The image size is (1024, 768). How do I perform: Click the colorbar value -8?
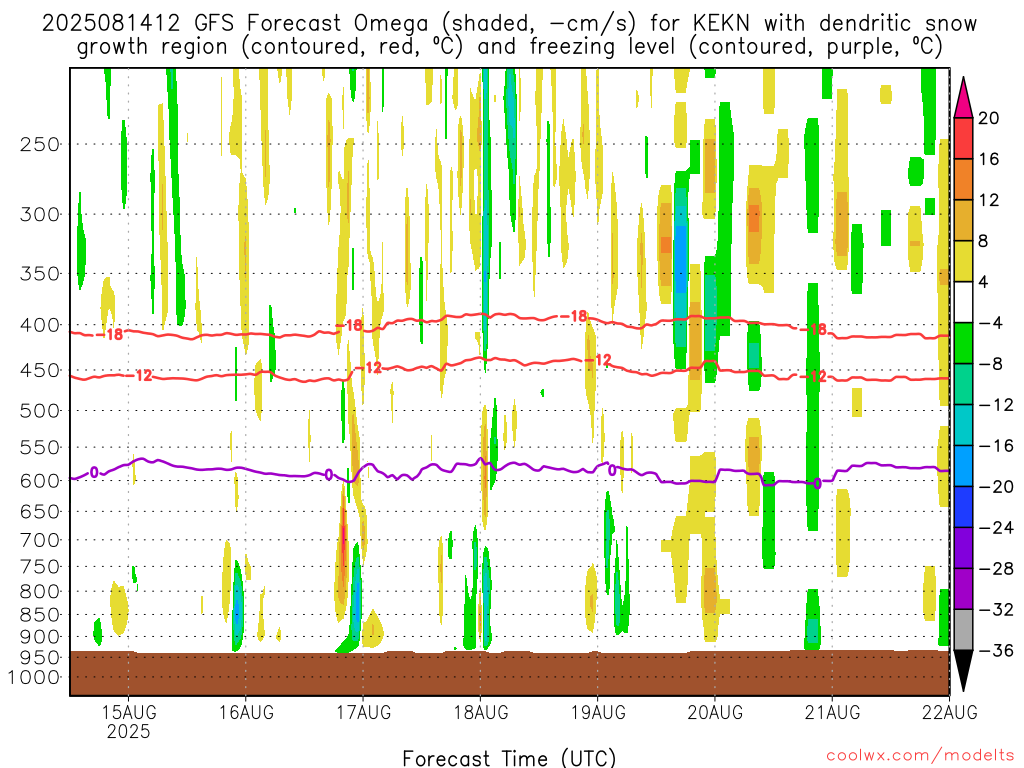point(991,364)
